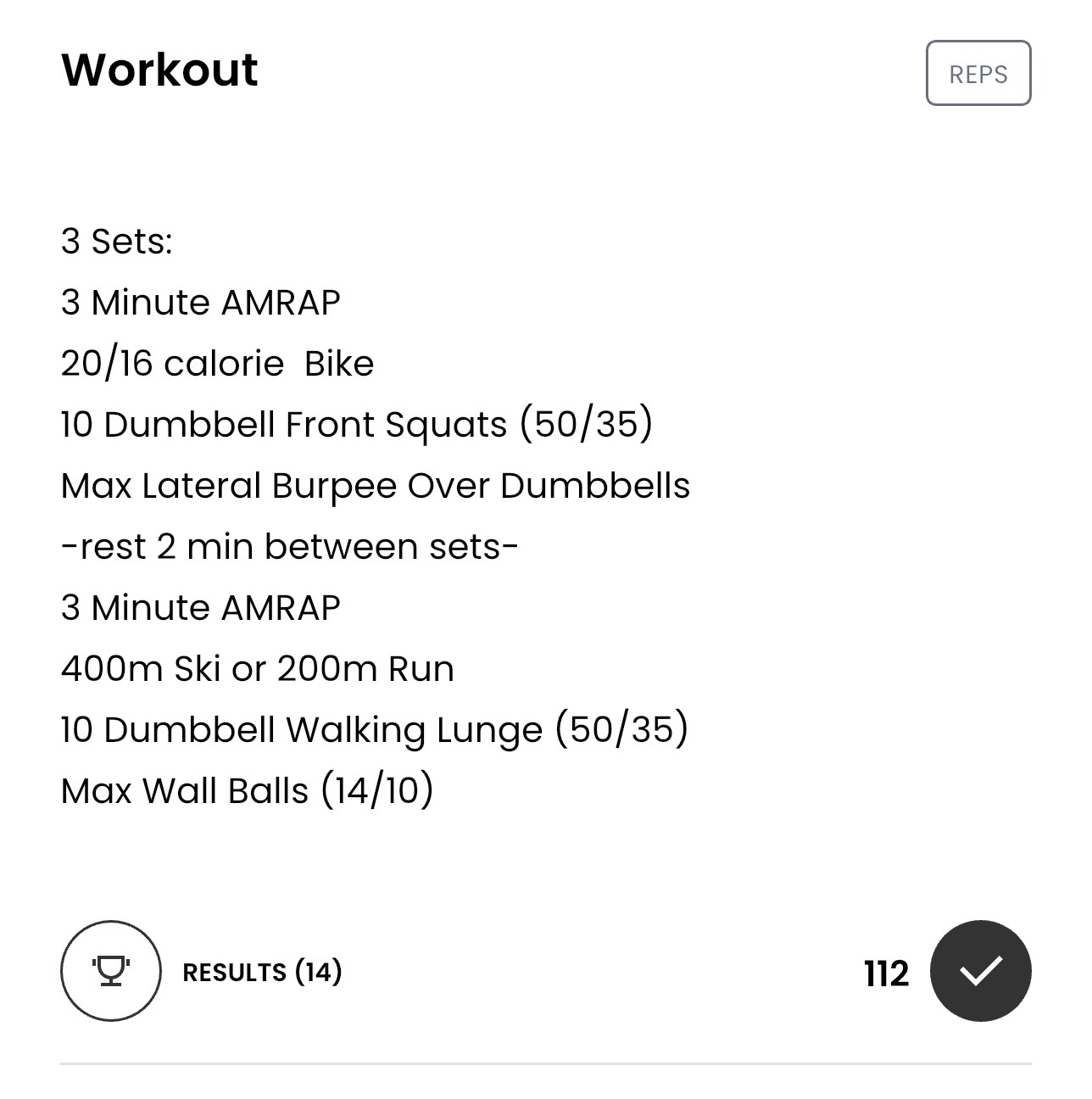Click the (50/35) weight after Front Squats
Screen dimensions: 1092x1099
point(587,424)
